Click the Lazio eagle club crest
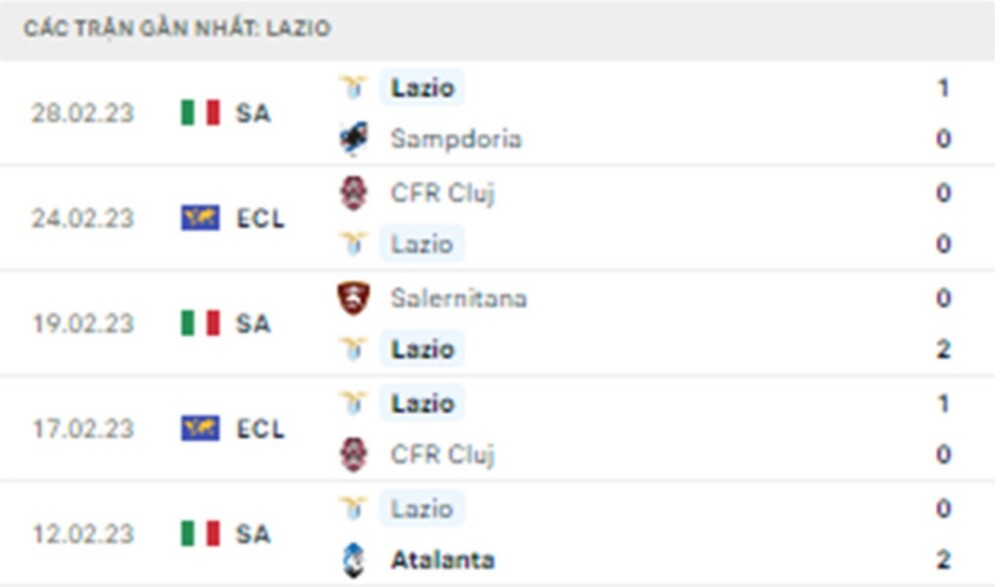The image size is (1000, 587). click(x=354, y=87)
